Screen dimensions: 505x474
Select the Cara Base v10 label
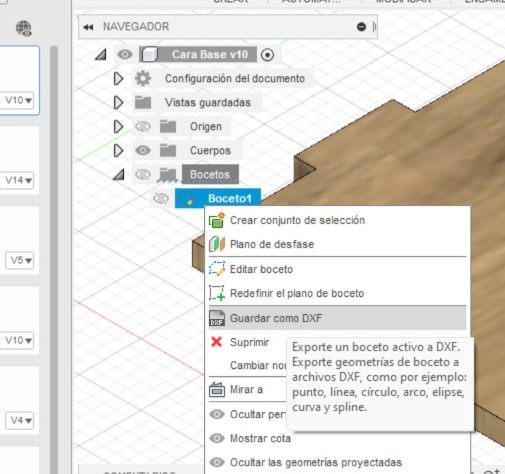click(210, 55)
